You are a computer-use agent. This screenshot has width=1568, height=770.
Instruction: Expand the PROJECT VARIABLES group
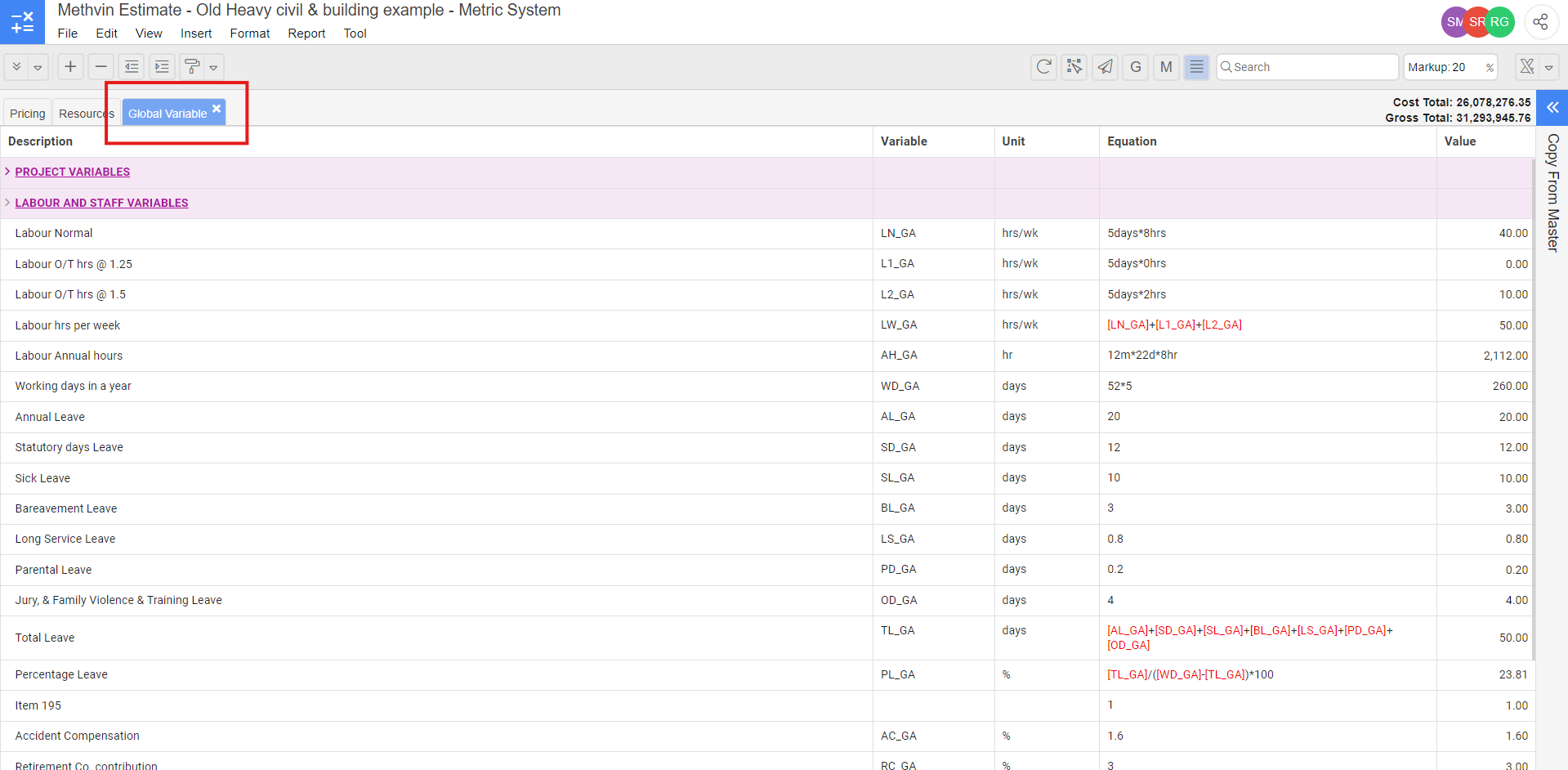[x=7, y=172]
